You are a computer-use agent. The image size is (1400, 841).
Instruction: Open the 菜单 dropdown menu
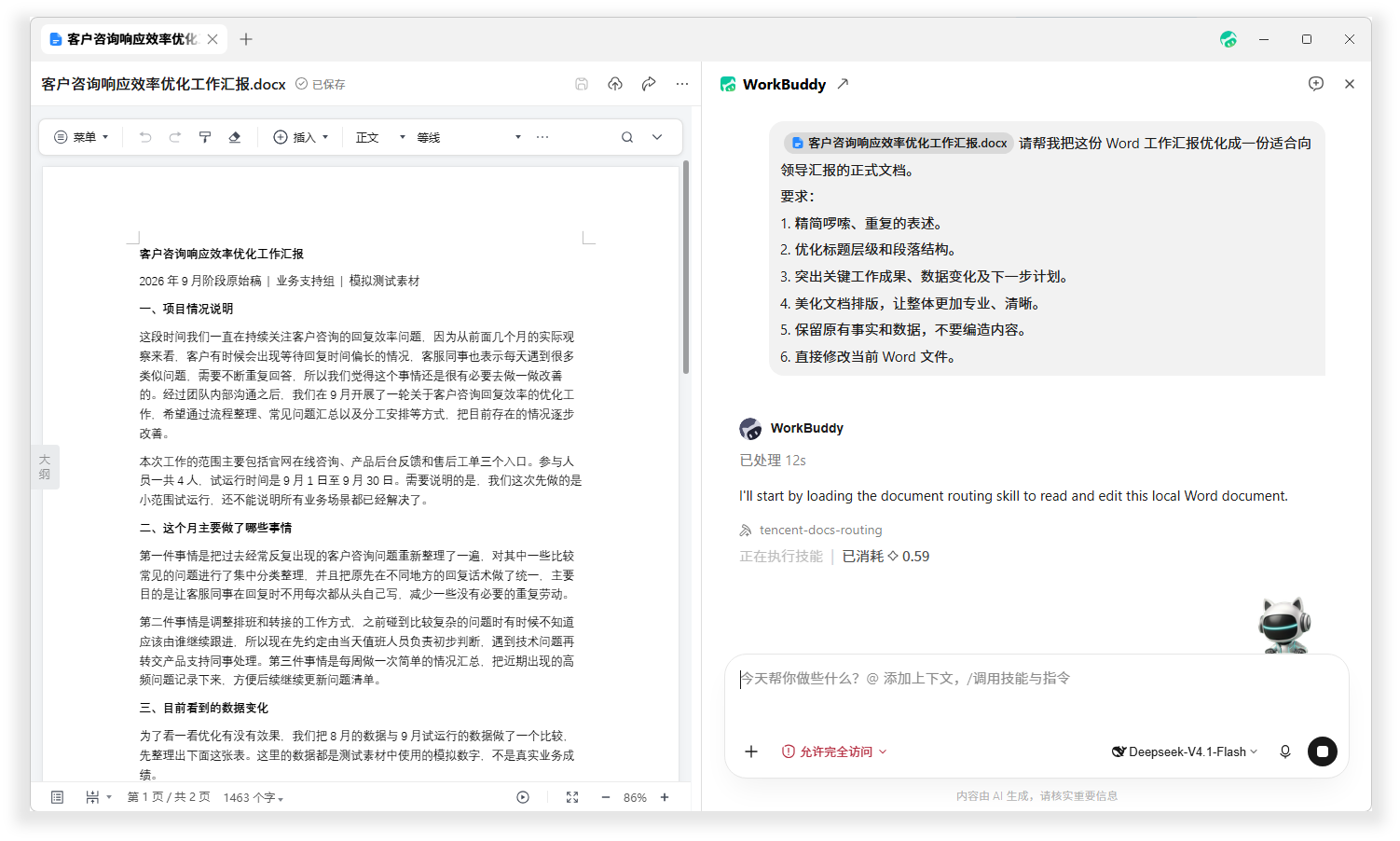(x=82, y=137)
